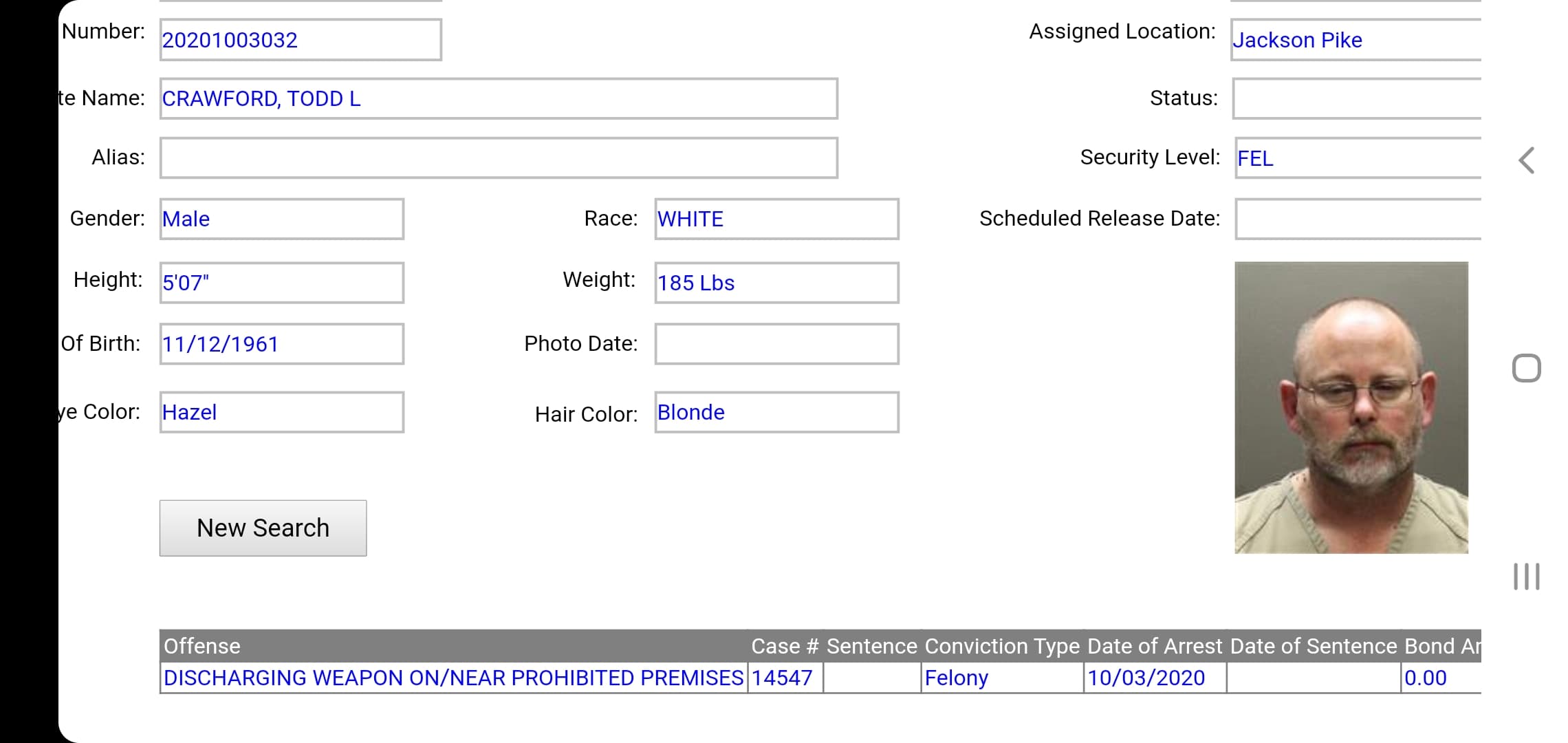Screen dimensions: 1568x743
Task: Select the Height field value
Action: 282,282
